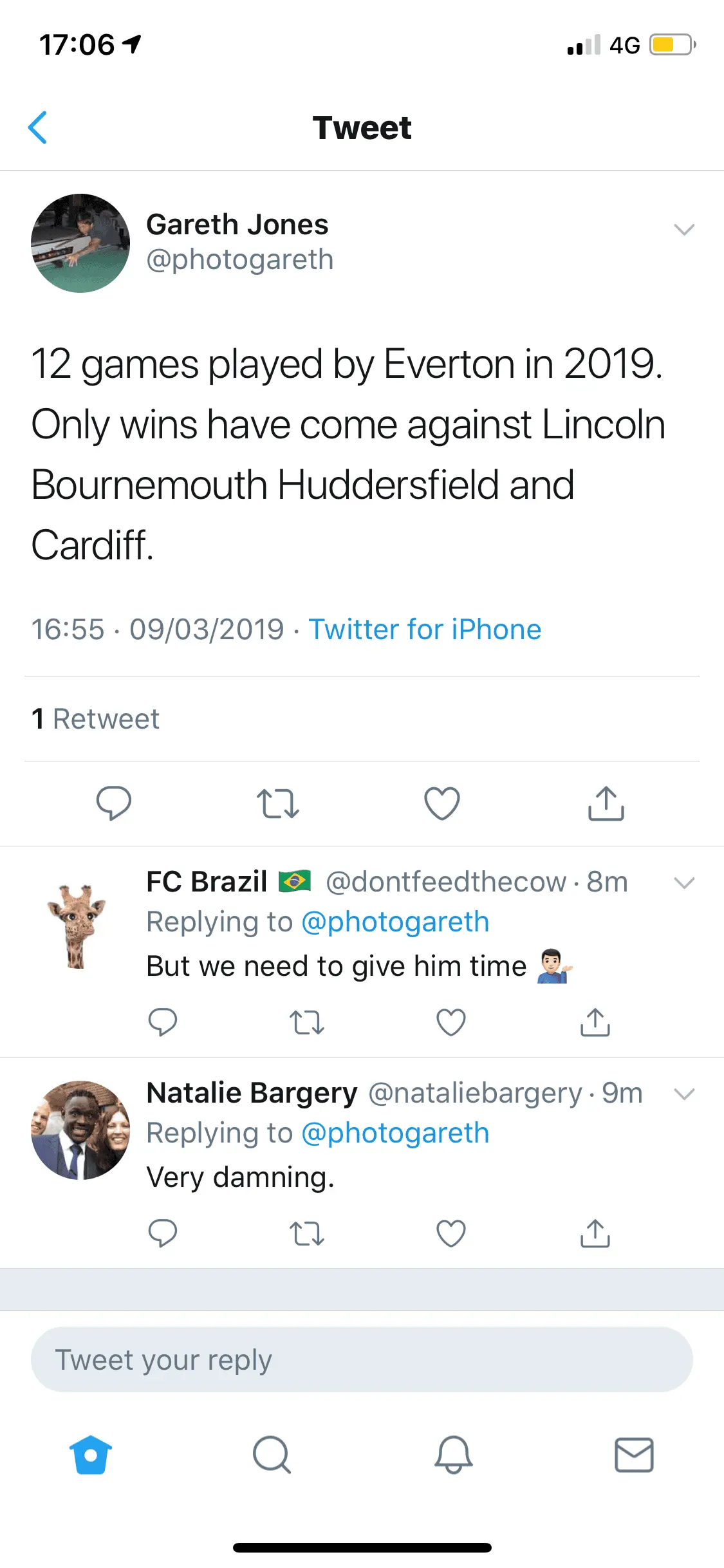The height and width of the screenshot is (1568, 724).
Task: Open the Messages envelope tab
Action: 634,1454
